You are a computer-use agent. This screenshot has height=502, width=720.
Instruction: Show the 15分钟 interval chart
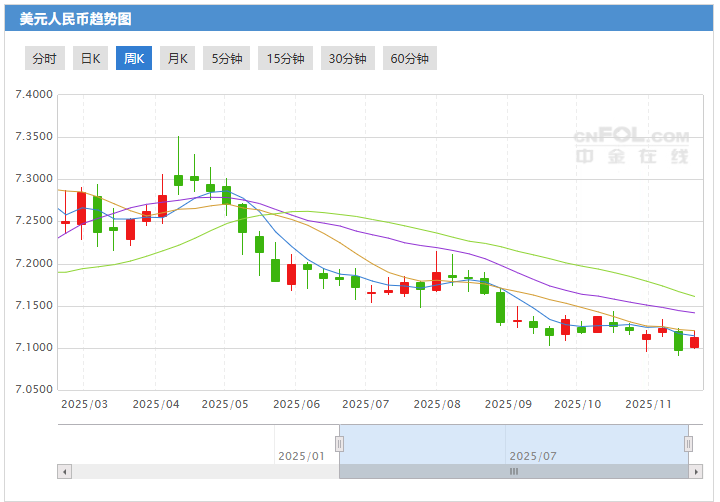tap(285, 58)
